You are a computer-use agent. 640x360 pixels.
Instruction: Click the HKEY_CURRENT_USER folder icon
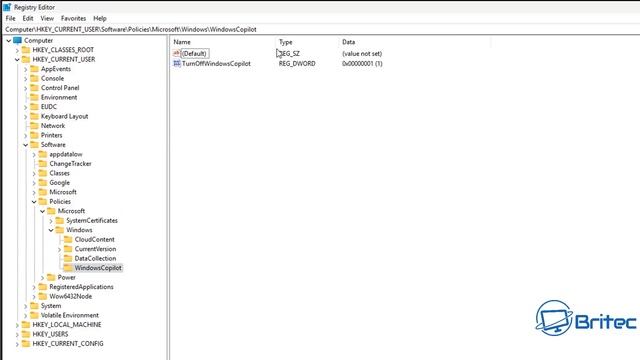pyautogui.click(x=26, y=59)
